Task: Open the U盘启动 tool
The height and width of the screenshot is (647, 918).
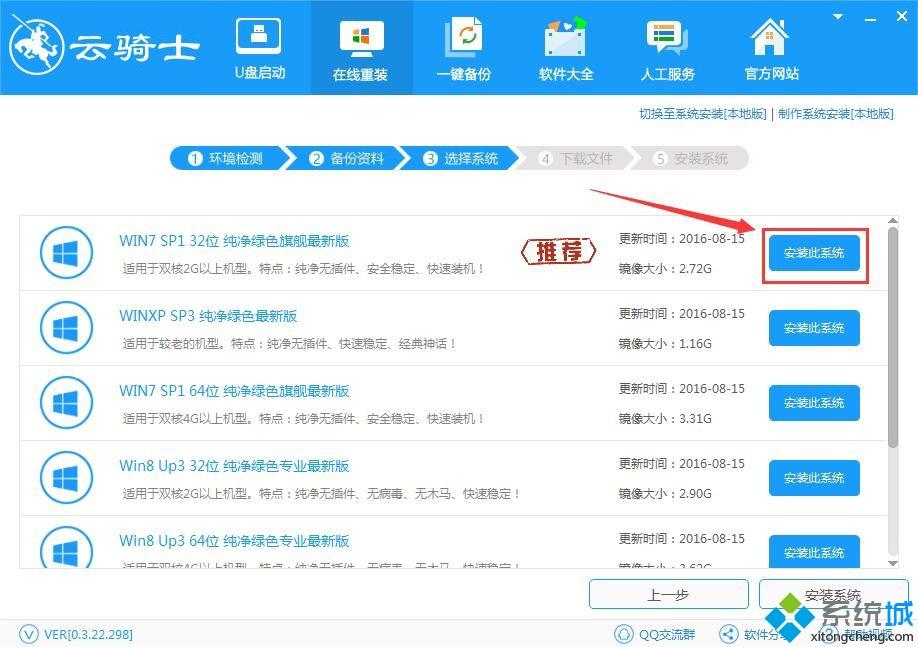Action: click(x=259, y=49)
